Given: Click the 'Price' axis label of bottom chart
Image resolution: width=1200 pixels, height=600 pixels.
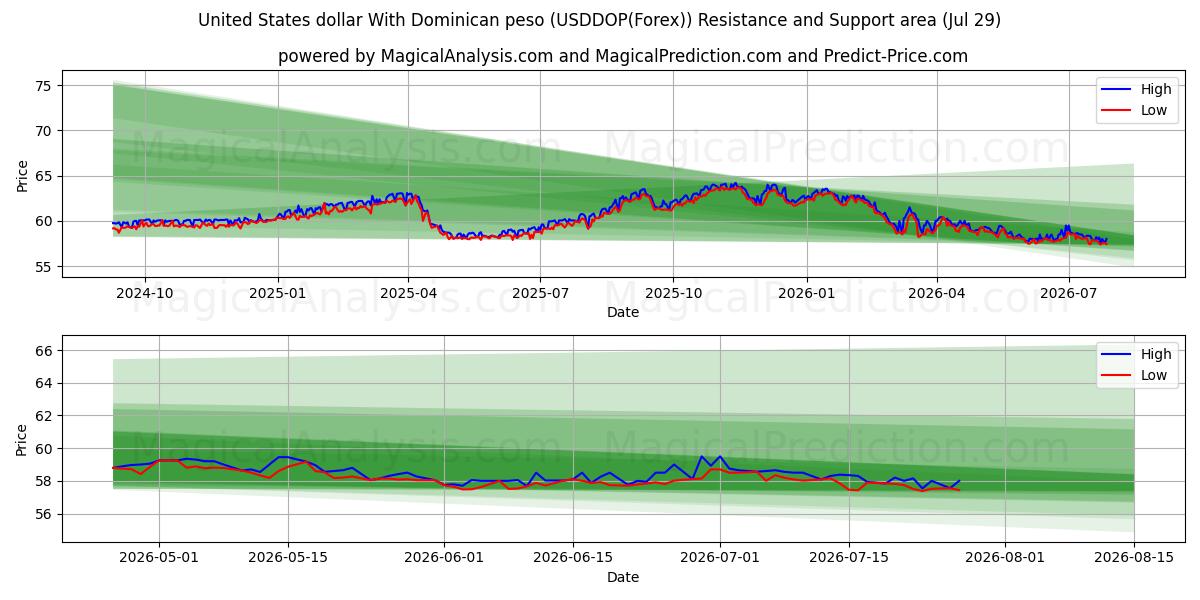Looking at the screenshot, I should (x=22, y=439).
